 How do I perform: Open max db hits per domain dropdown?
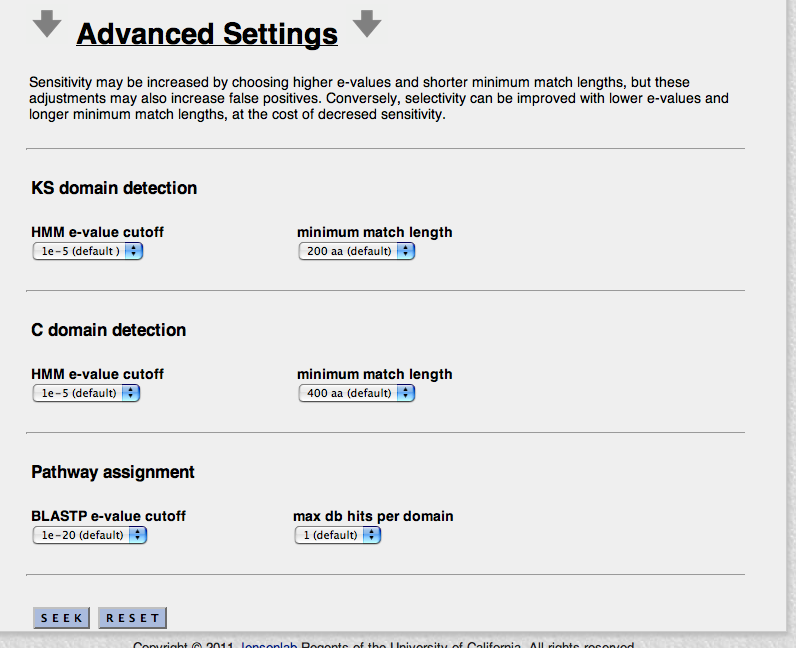(x=338, y=535)
